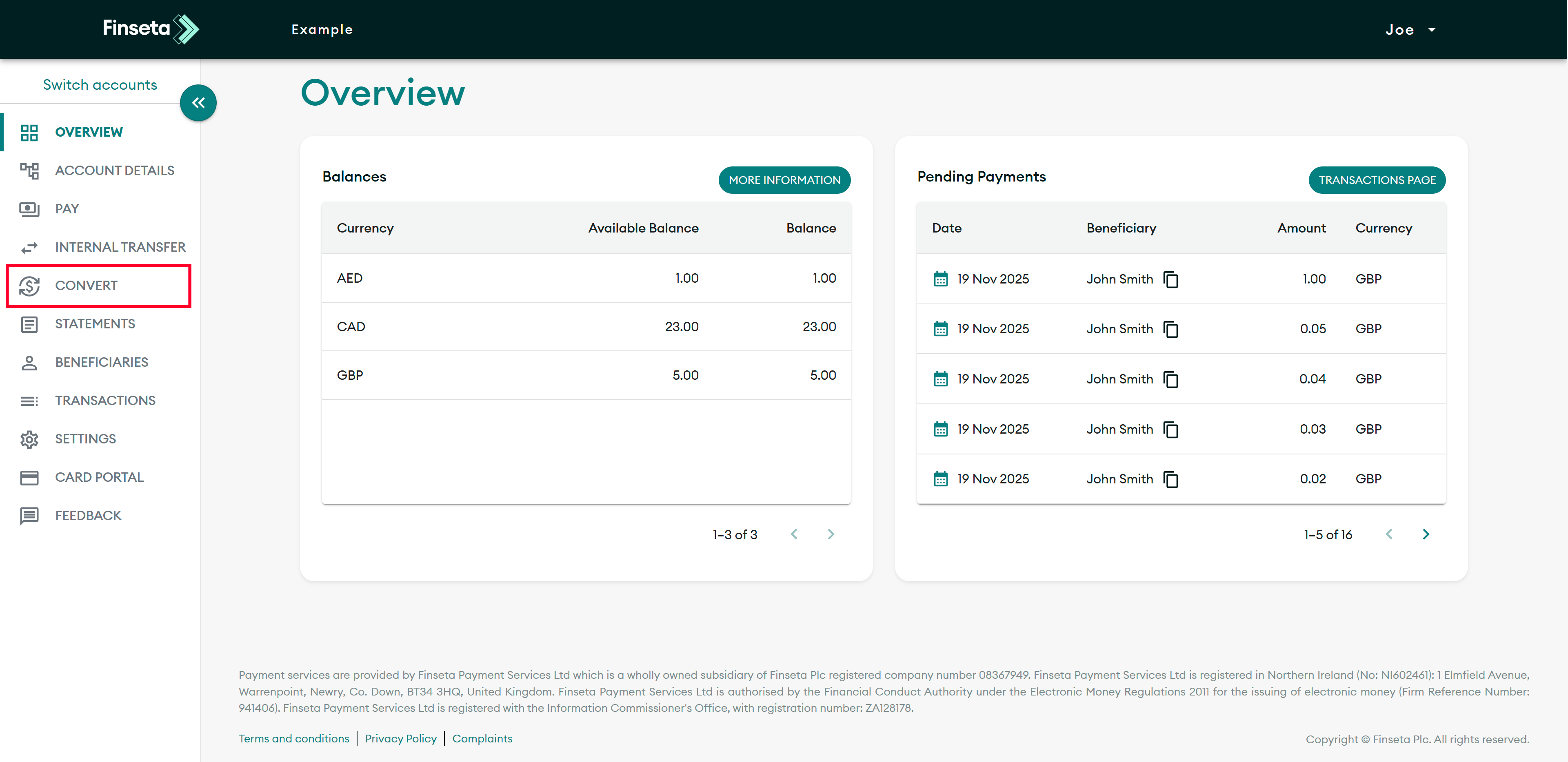Open Settings gear in sidebar
Image resolution: width=1568 pixels, height=762 pixels.
[29, 439]
